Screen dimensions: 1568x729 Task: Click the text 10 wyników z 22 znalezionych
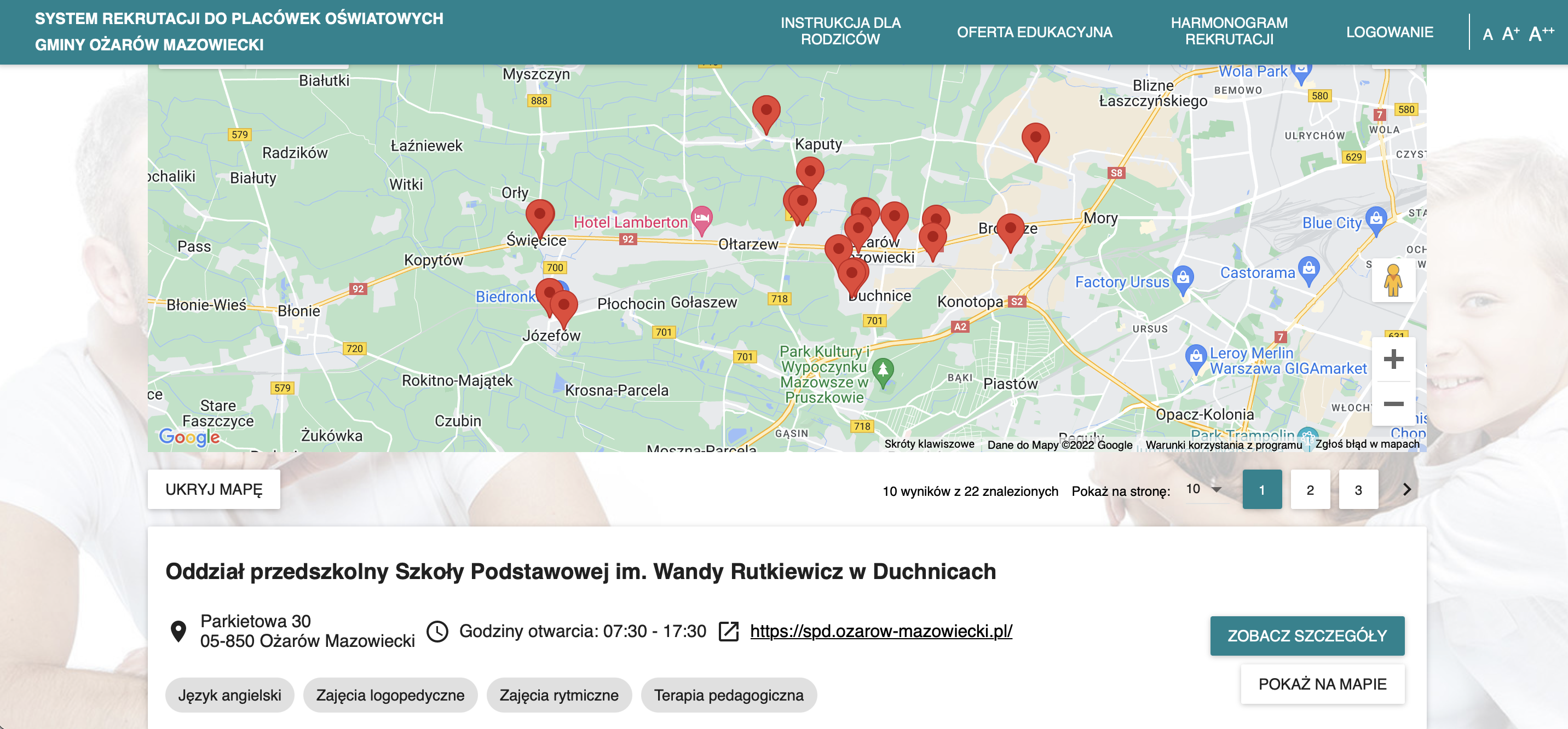[x=970, y=491]
